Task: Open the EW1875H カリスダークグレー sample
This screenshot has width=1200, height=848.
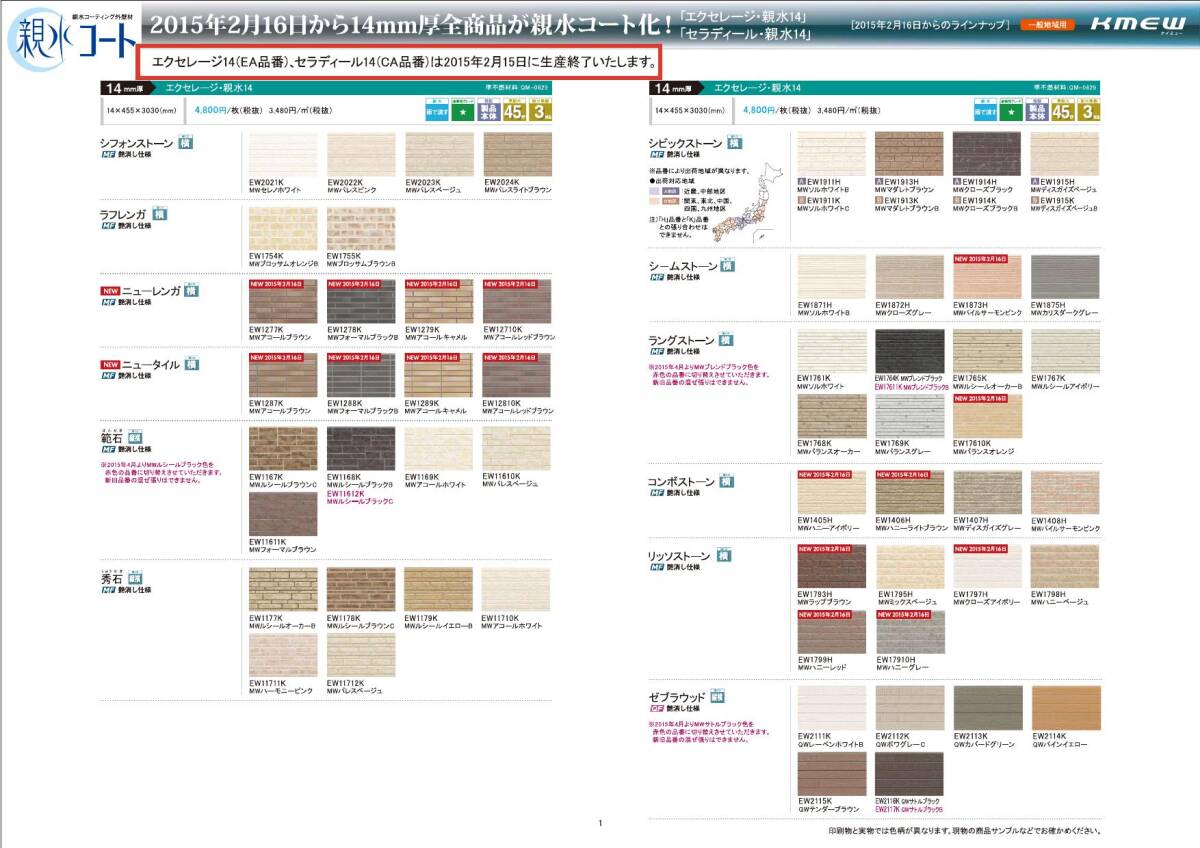Action: coord(1066,277)
